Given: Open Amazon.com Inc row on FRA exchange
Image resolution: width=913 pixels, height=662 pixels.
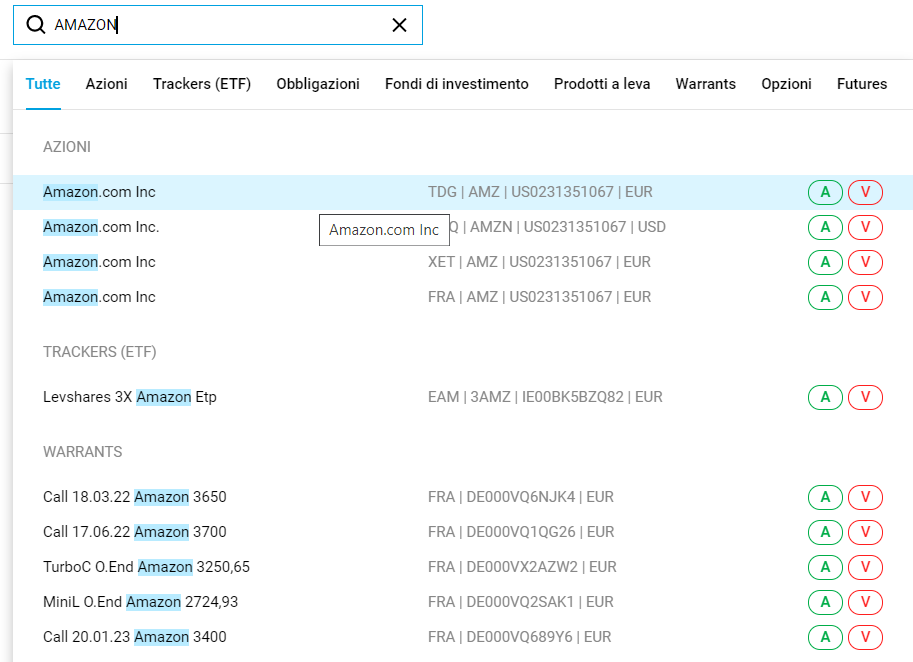Looking at the screenshot, I should click(99, 297).
